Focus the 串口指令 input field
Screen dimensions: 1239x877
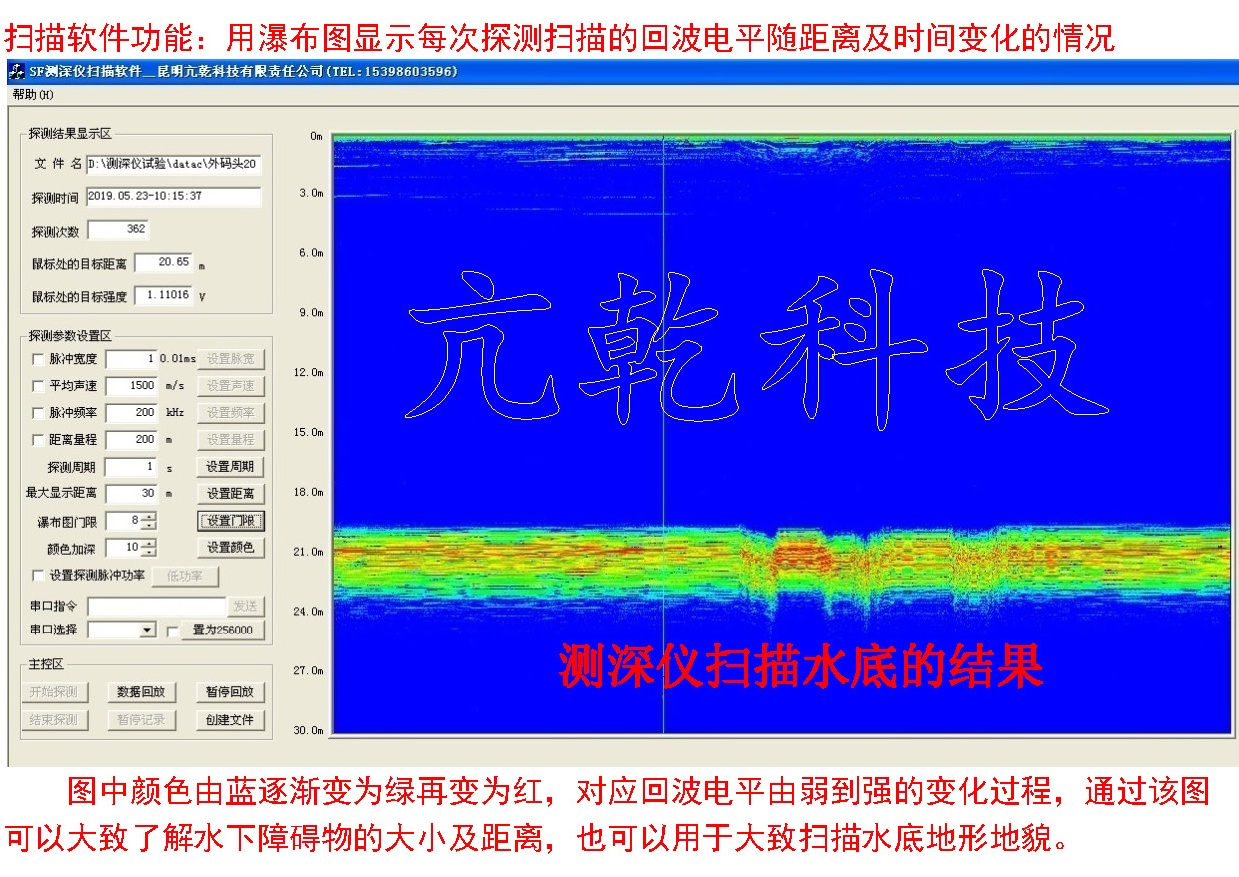coord(156,606)
